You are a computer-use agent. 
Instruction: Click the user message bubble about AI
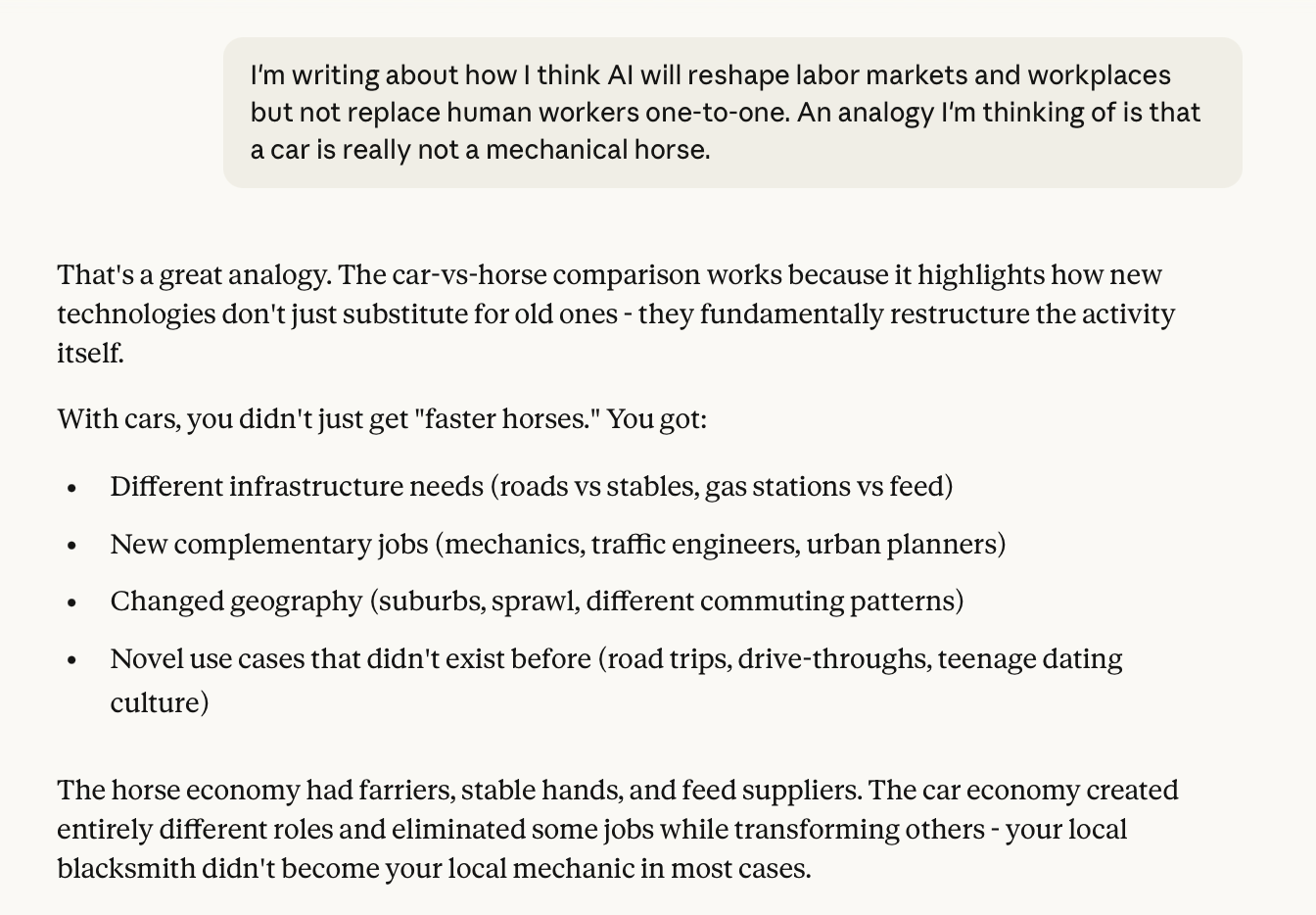(732, 113)
